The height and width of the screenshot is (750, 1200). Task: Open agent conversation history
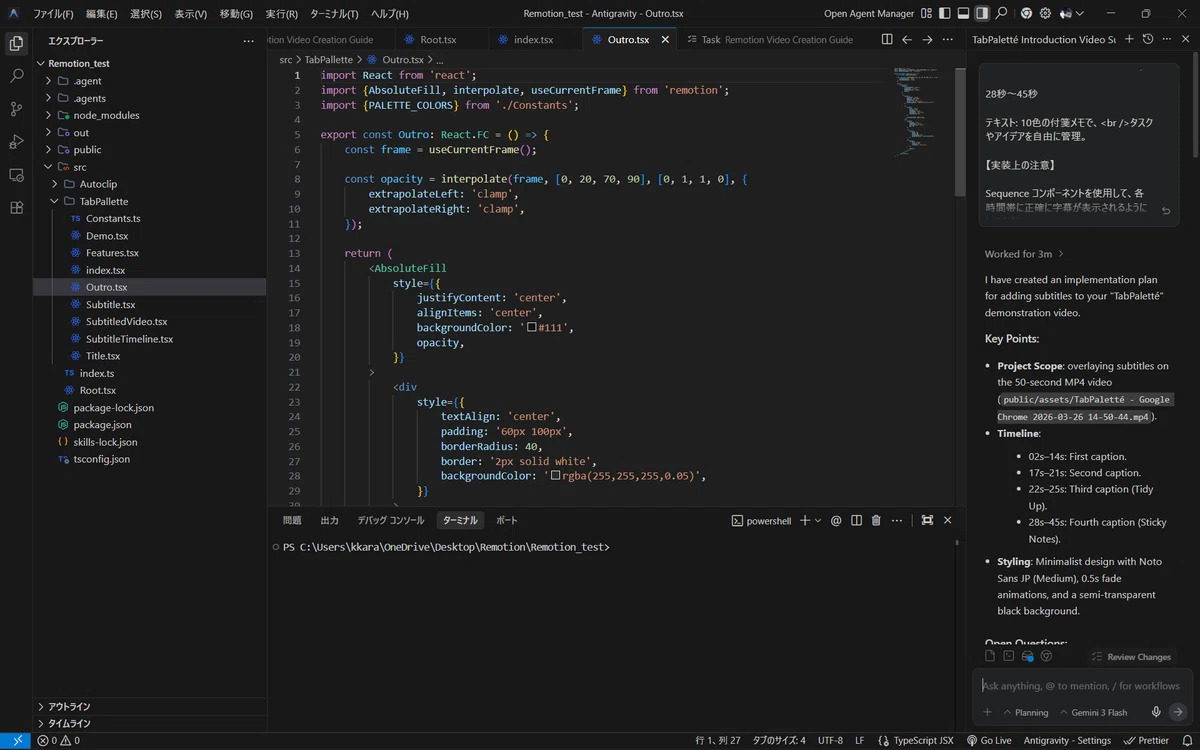[1148, 40]
